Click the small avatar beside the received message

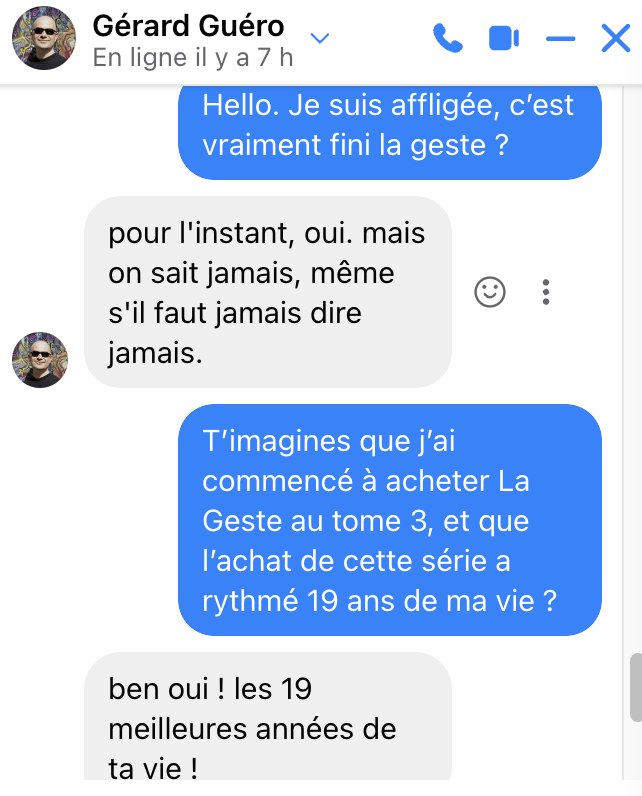(x=39, y=359)
